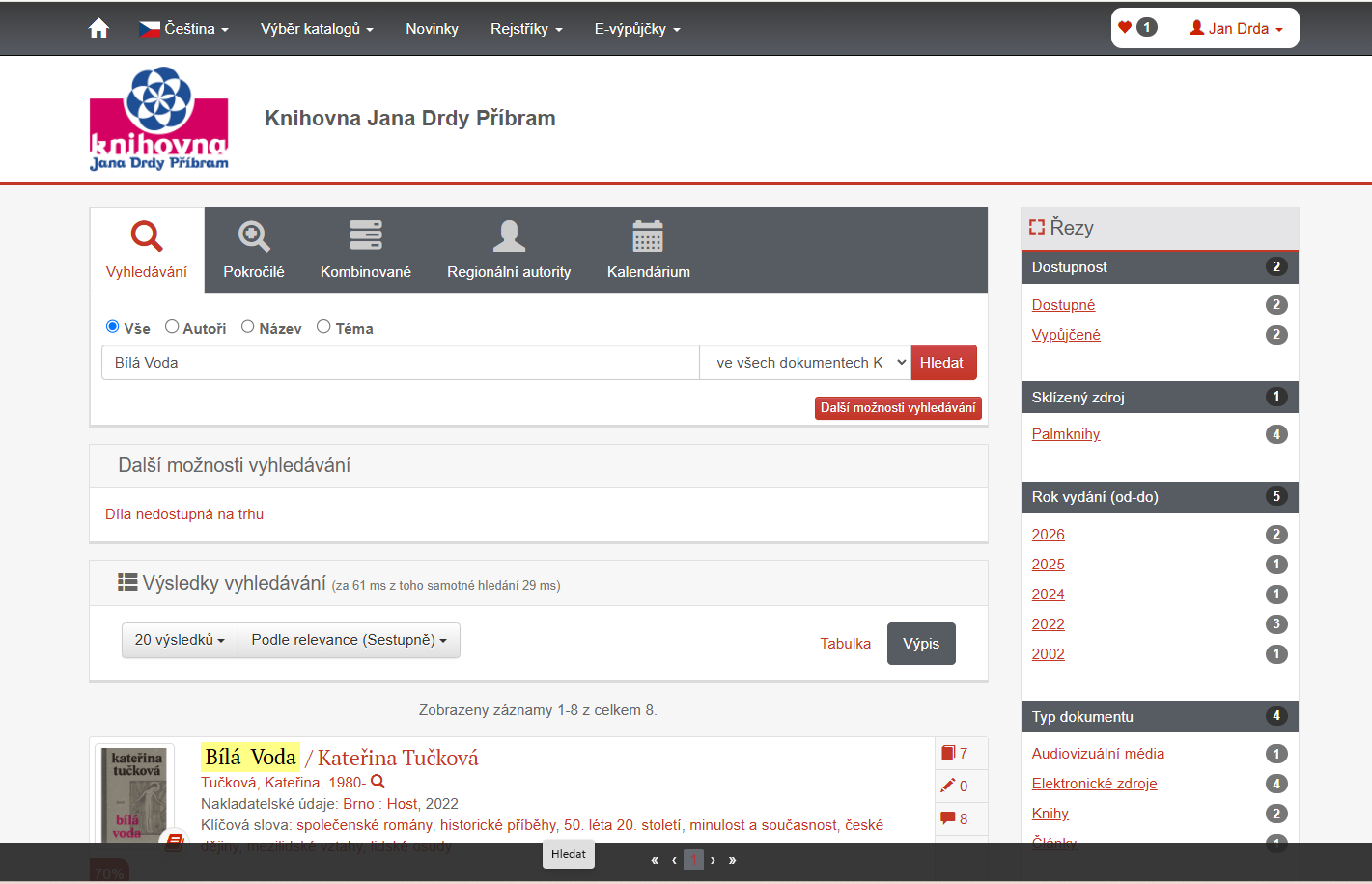This screenshot has width=1372, height=884.
Task: Open the Kalendárium tab
Action: pyautogui.click(x=649, y=250)
